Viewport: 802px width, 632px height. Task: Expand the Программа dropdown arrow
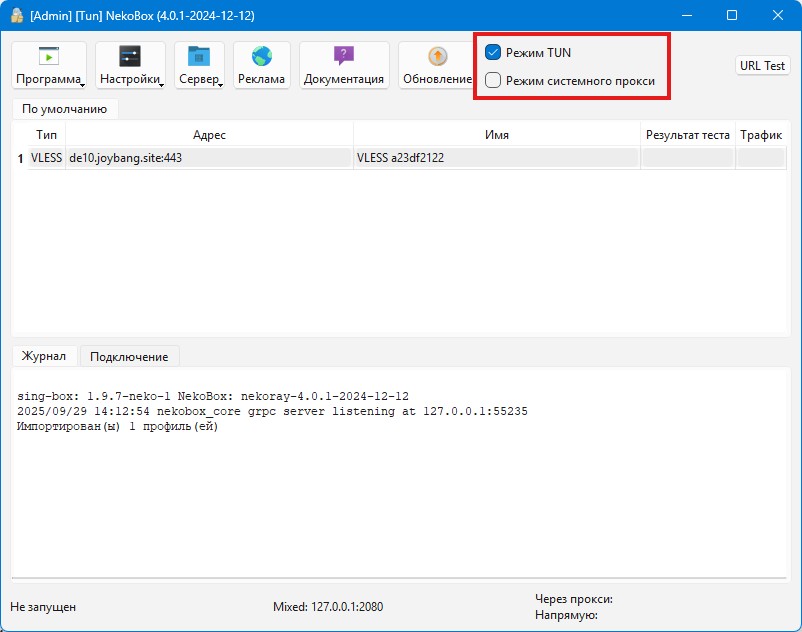click(x=82, y=84)
